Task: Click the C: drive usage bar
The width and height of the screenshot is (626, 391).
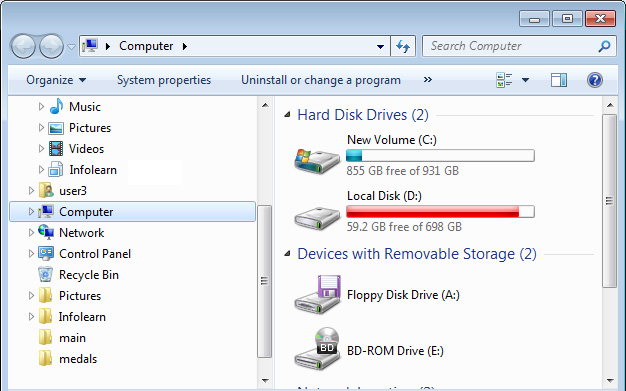Action: (440, 155)
